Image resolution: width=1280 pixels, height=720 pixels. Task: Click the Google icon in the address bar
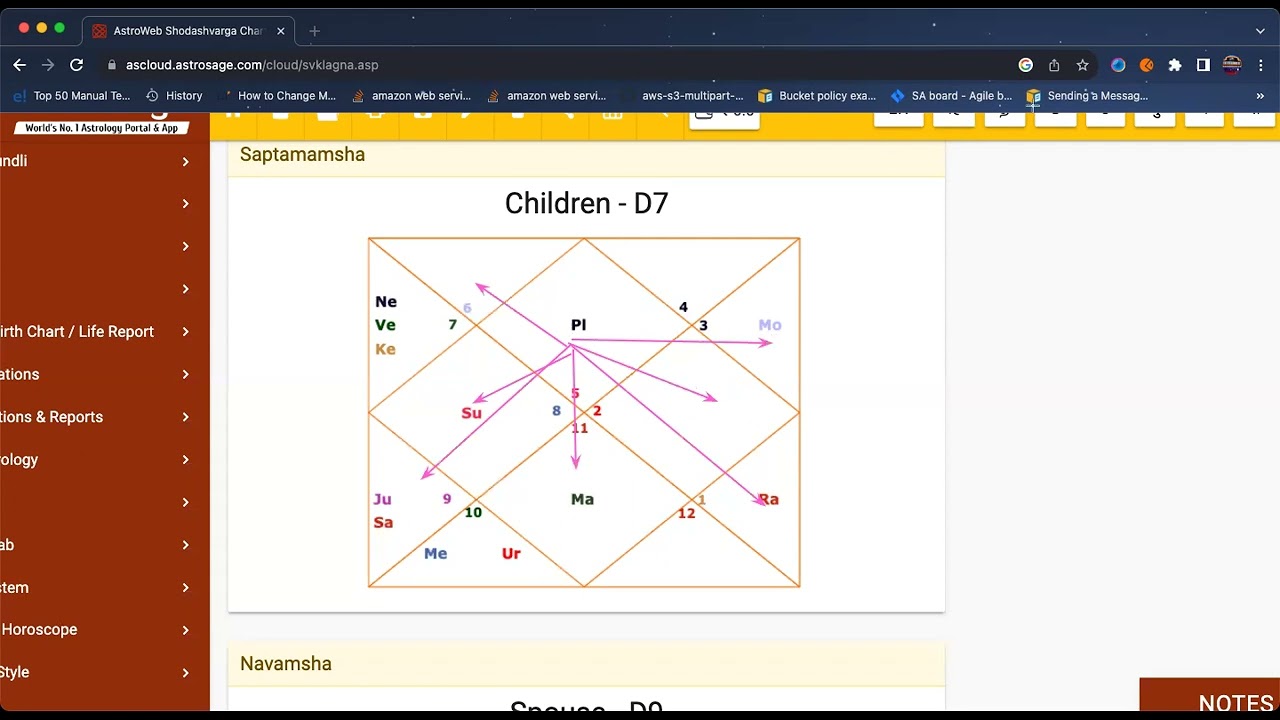point(1026,65)
